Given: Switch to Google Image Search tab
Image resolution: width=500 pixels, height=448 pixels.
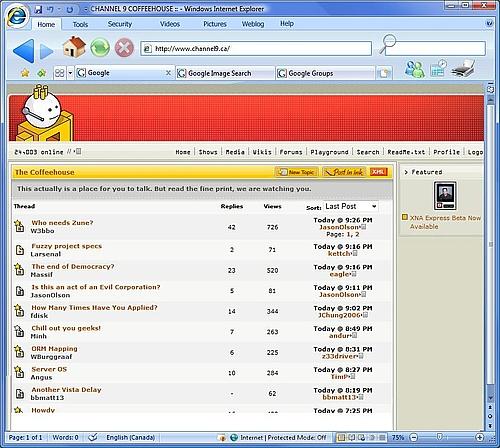Looking at the screenshot, I should pyautogui.click(x=225, y=73).
